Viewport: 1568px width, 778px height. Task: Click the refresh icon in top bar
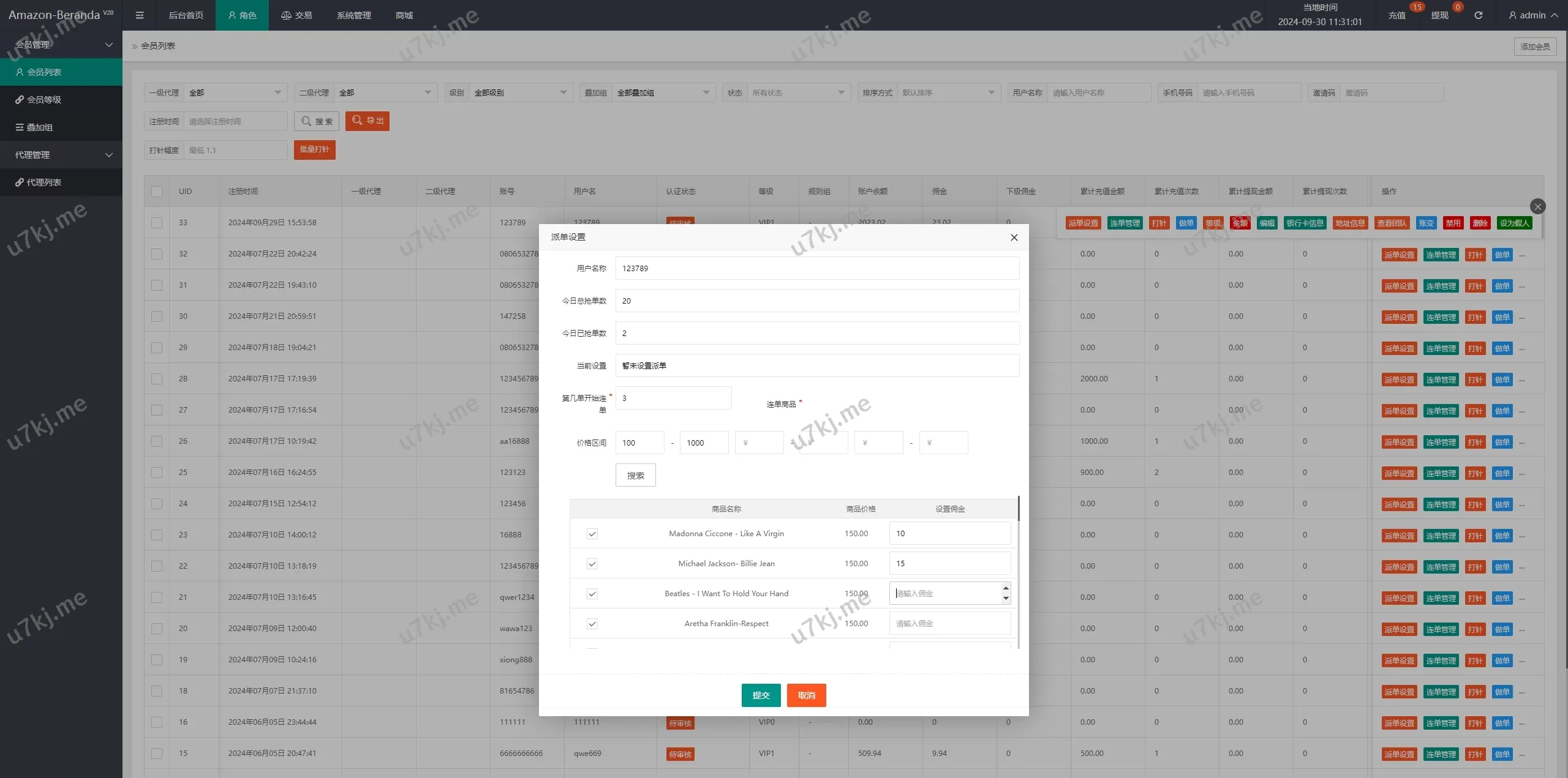click(1478, 15)
